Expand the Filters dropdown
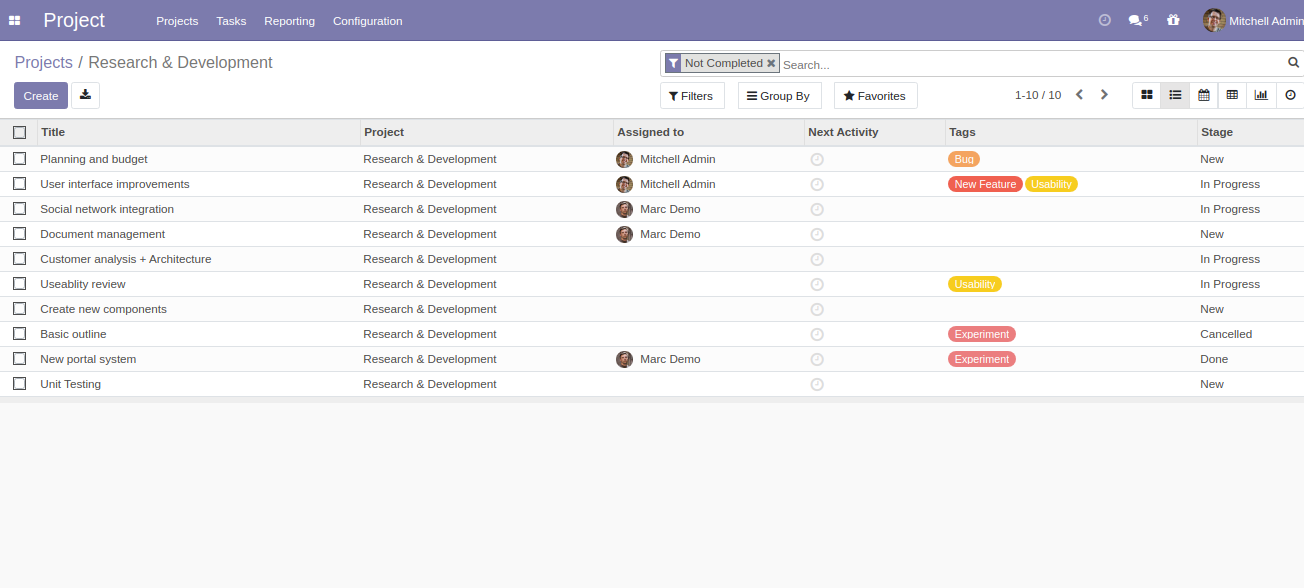 (x=692, y=96)
